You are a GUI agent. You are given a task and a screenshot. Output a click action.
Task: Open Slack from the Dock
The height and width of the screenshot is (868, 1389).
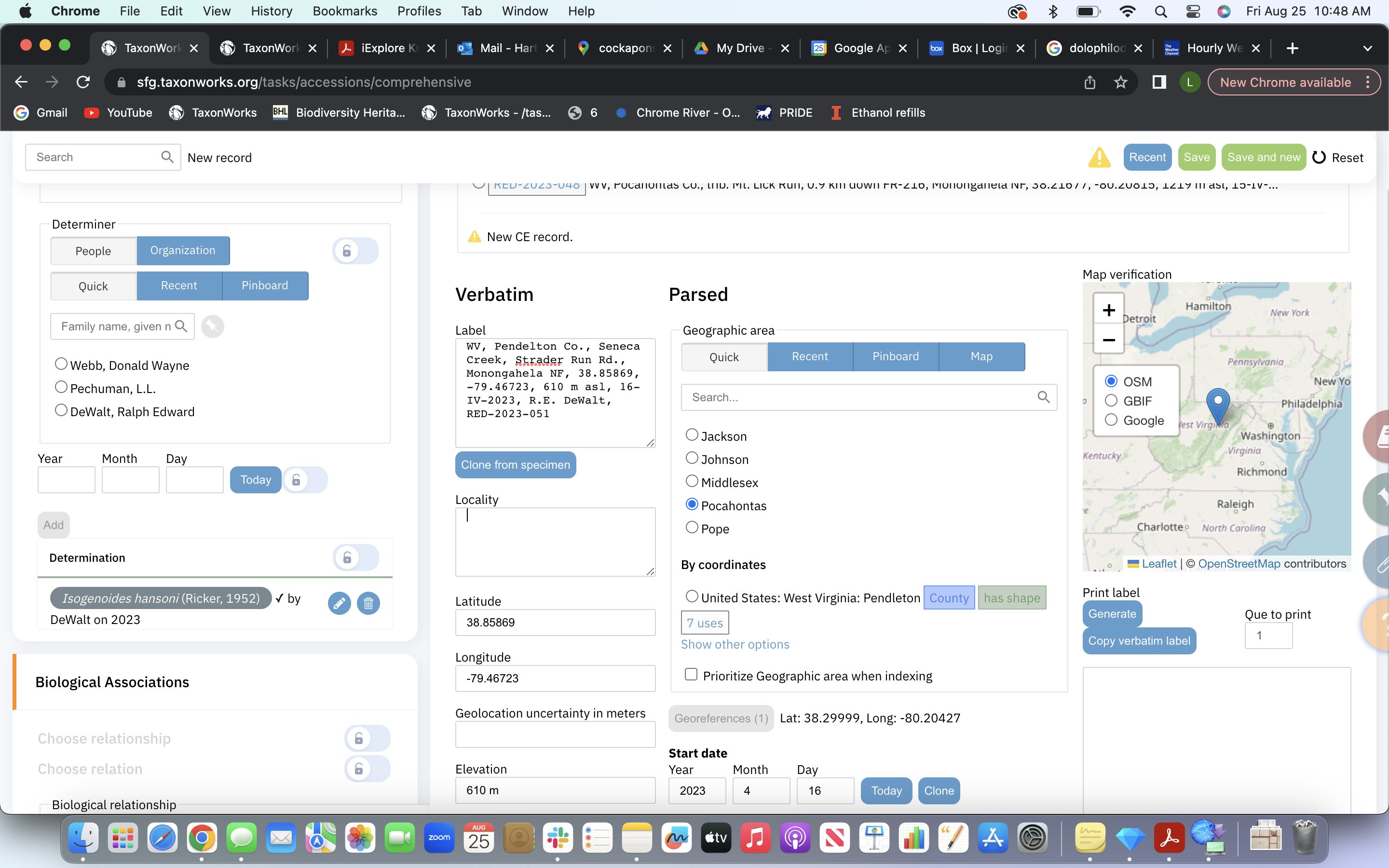click(x=558, y=838)
